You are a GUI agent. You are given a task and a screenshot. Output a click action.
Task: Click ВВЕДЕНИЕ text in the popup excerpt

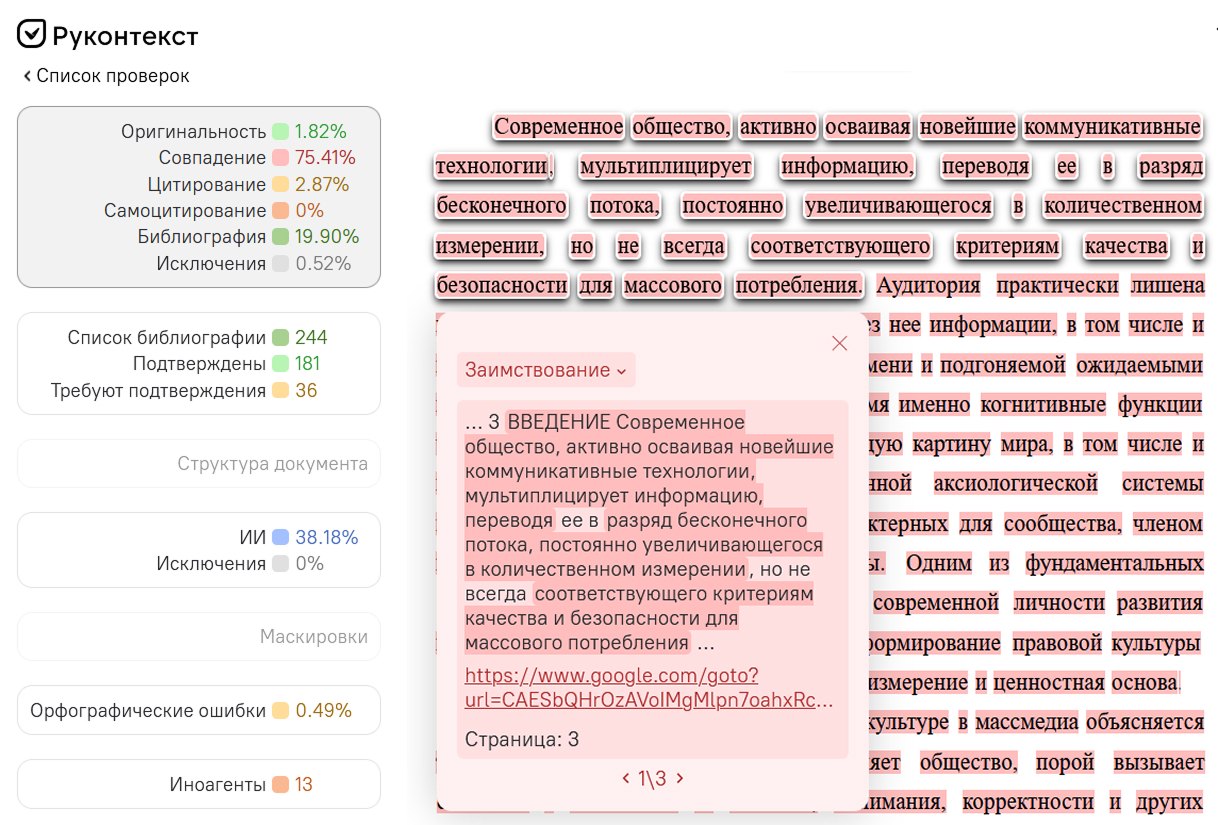559,422
